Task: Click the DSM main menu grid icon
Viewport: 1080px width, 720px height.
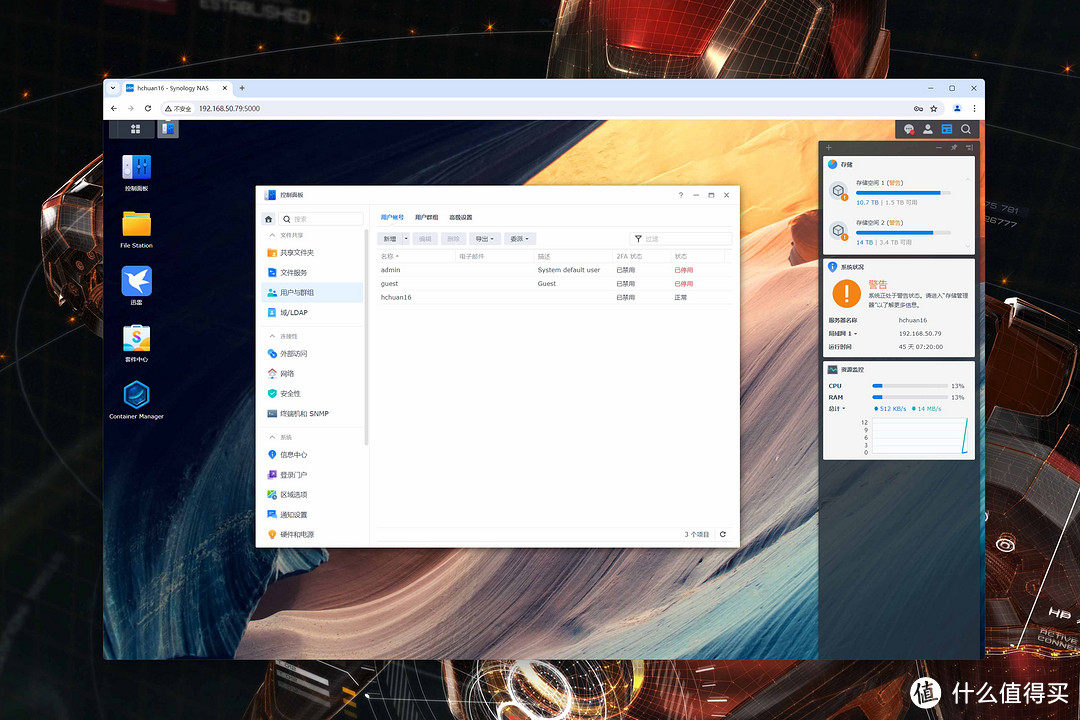Action: (x=136, y=129)
